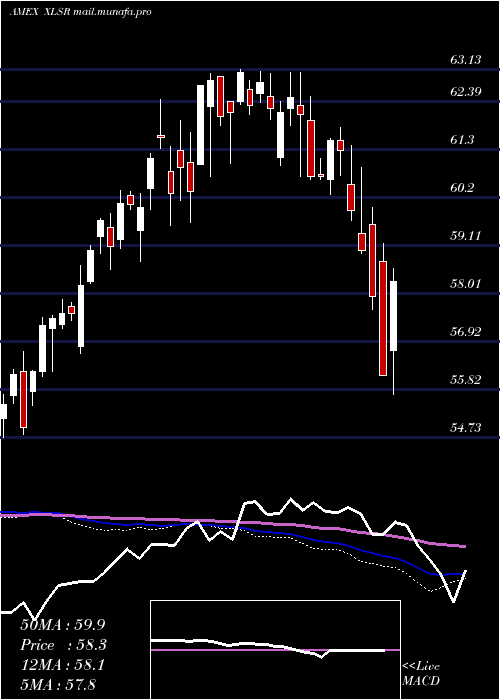Click the 60.2 price level label
This screenshot has height=700, width=500.
click(462, 188)
